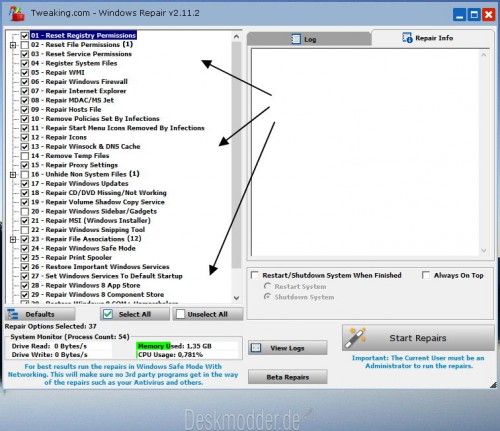
Task: Switch to the Log tab
Action: click(x=309, y=39)
